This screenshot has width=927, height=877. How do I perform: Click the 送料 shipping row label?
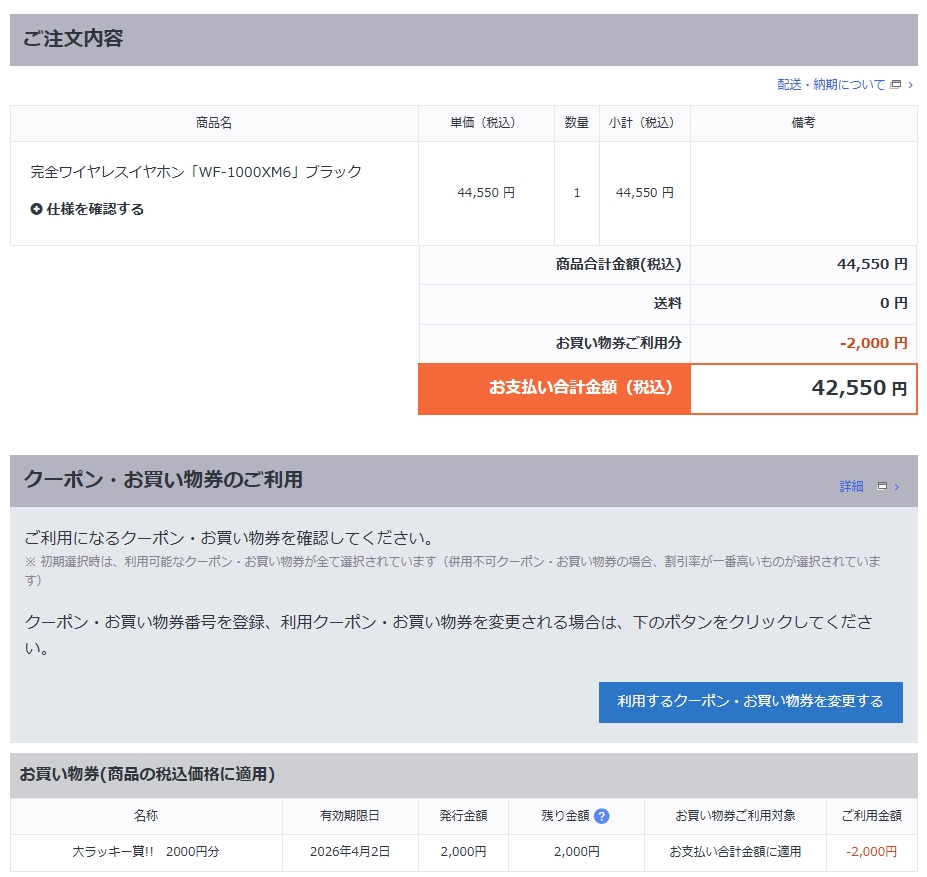[667, 303]
